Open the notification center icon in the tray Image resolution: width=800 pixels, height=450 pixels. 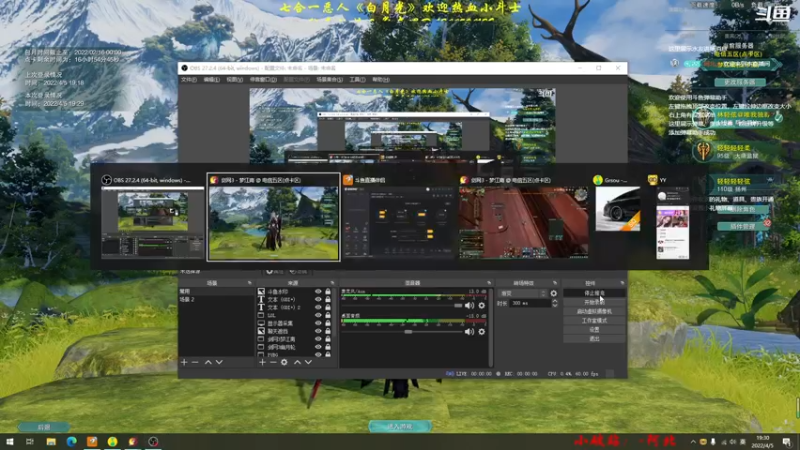click(x=787, y=442)
